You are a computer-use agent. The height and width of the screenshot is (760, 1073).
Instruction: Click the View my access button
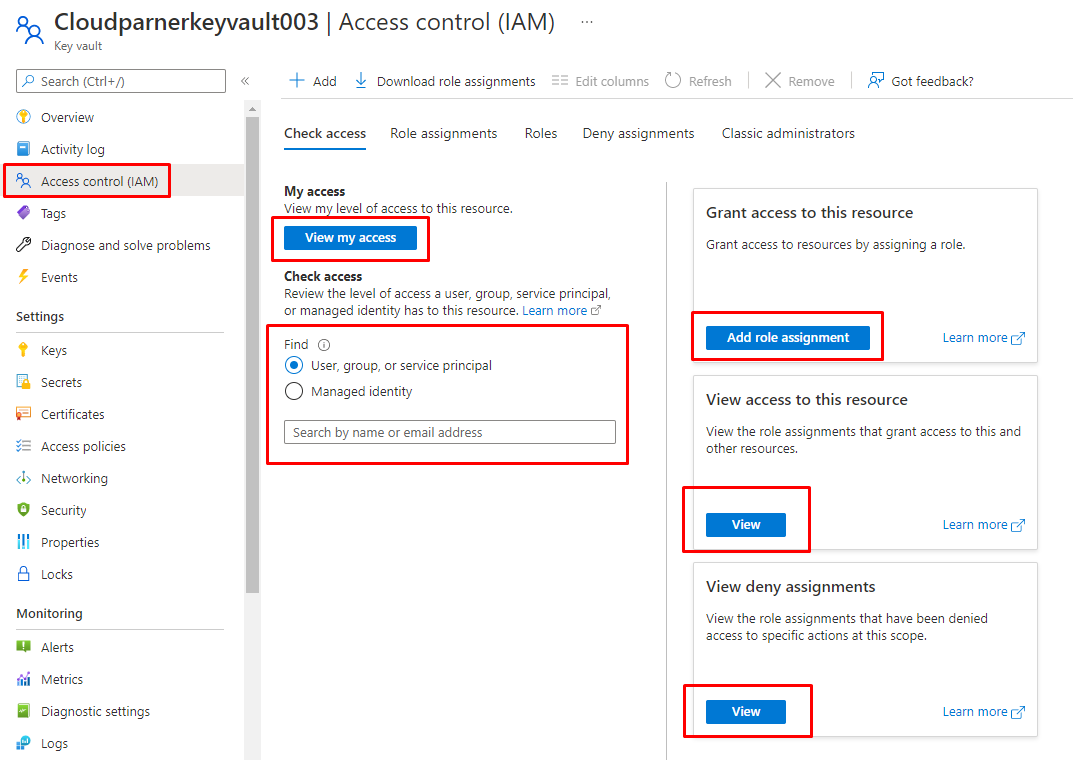350,238
